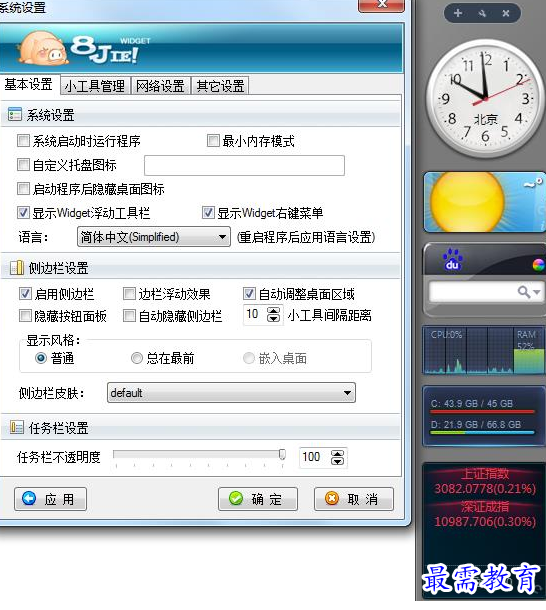The image size is (546, 610).
Task: Click the 系统设置 section icon
Action: pos(15,114)
